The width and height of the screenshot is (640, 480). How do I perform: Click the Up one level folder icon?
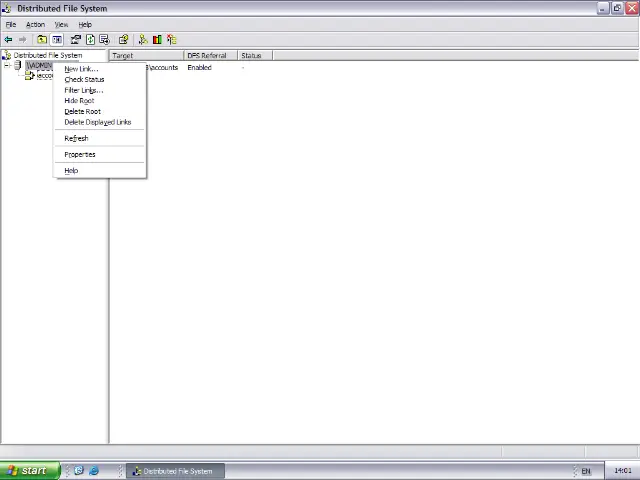click(x=42, y=40)
